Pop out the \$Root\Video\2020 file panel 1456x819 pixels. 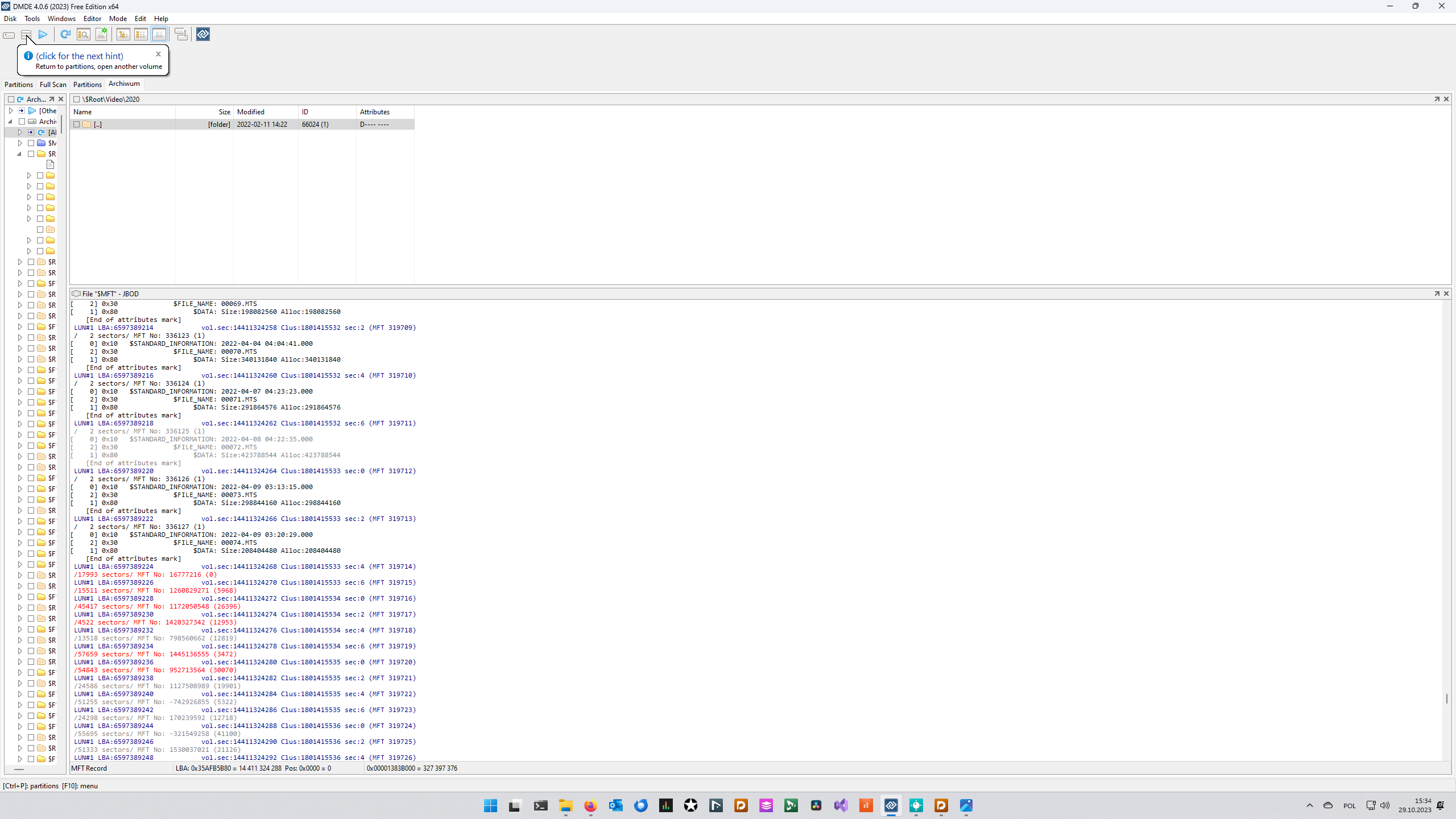click(x=1437, y=99)
